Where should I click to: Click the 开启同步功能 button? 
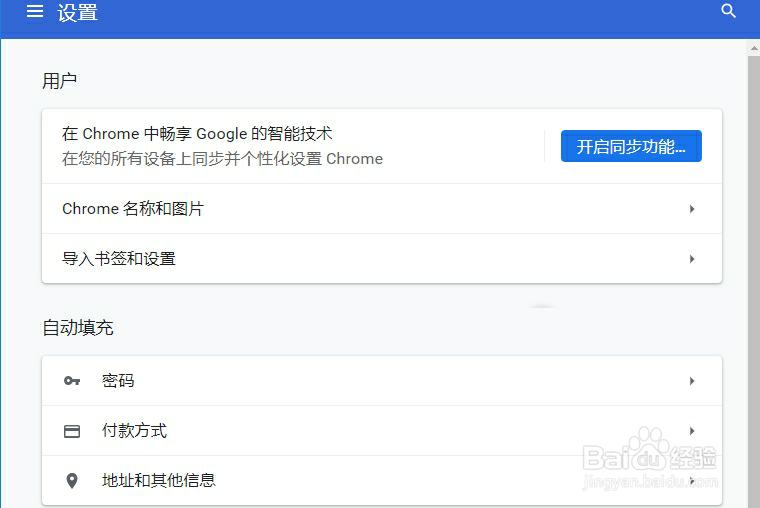[x=631, y=146]
